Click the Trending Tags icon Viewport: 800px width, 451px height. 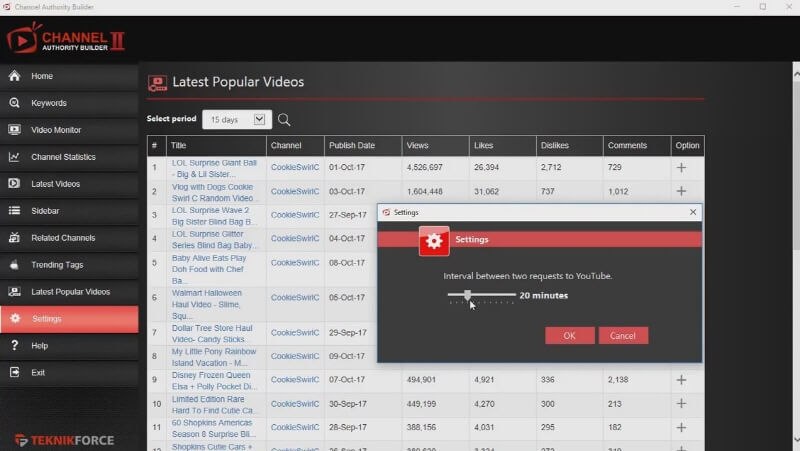tap(14, 264)
